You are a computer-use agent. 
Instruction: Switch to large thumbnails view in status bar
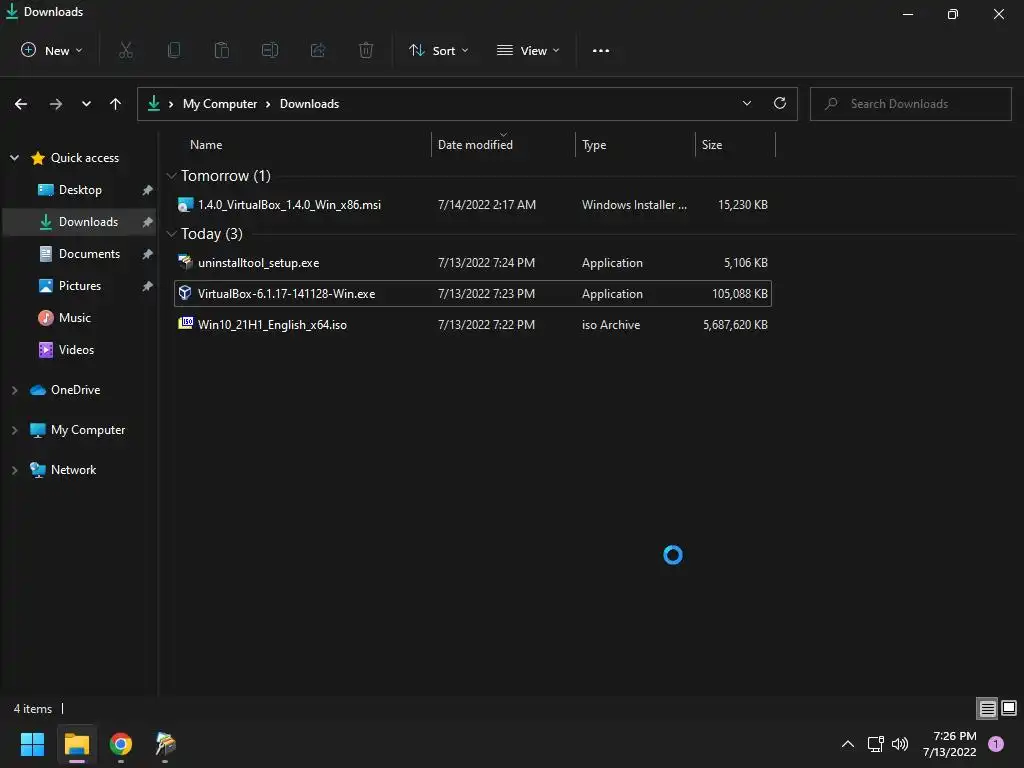pyautogui.click(x=1009, y=709)
